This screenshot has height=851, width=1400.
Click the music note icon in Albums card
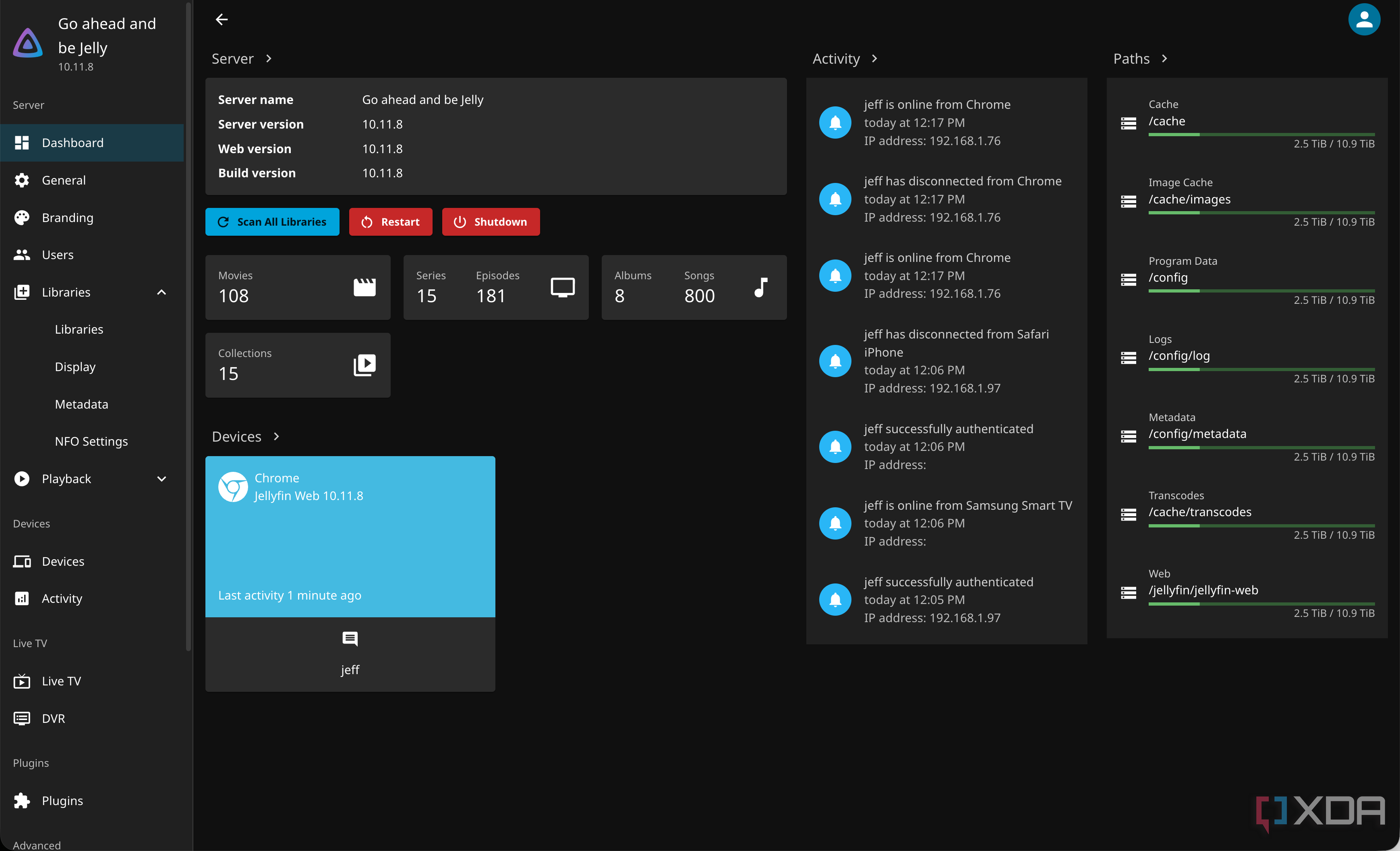coord(761,287)
